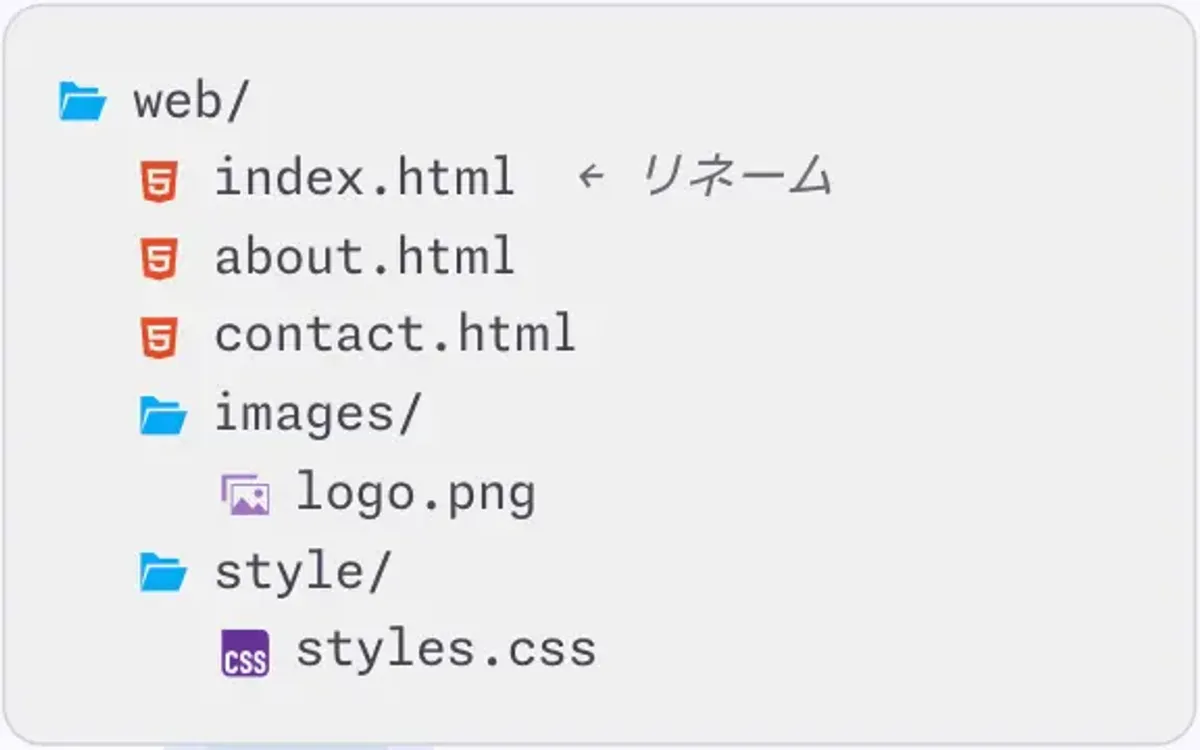
Task: Click the style folder icon
Action: click(x=163, y=573)
